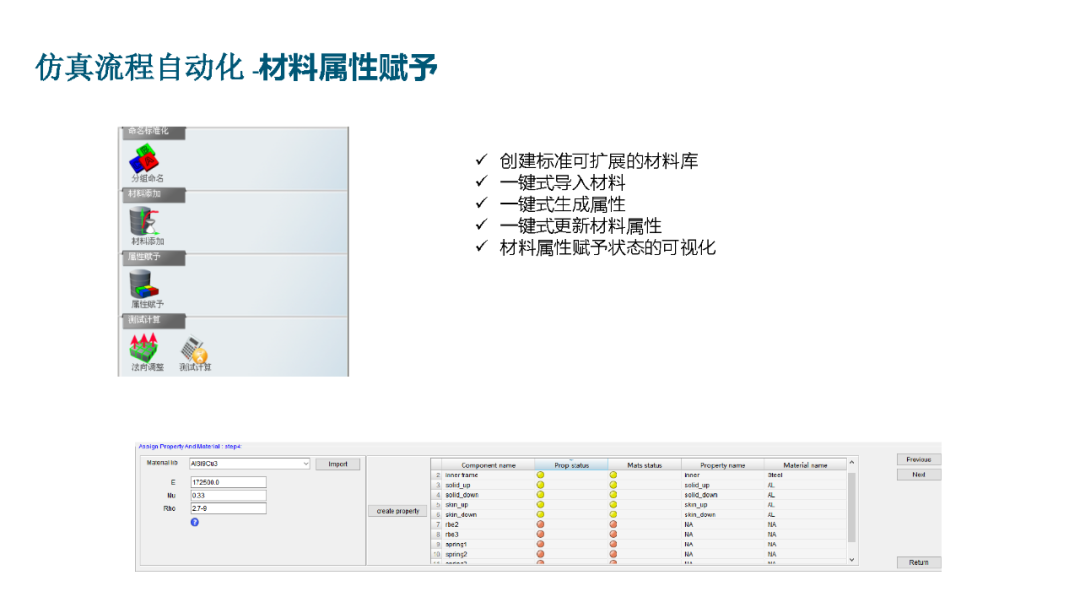Select the 'skin_up' component name cell
Image resolution: width=1080 pixels, height=608 pixels.
click(488, 505)
